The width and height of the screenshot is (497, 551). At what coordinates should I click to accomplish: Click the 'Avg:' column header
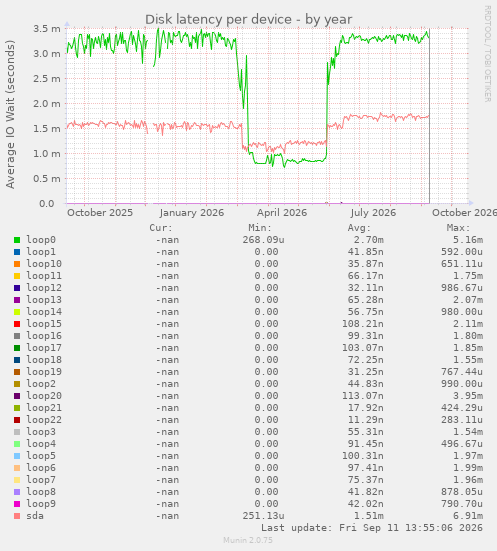click(359, 228)
